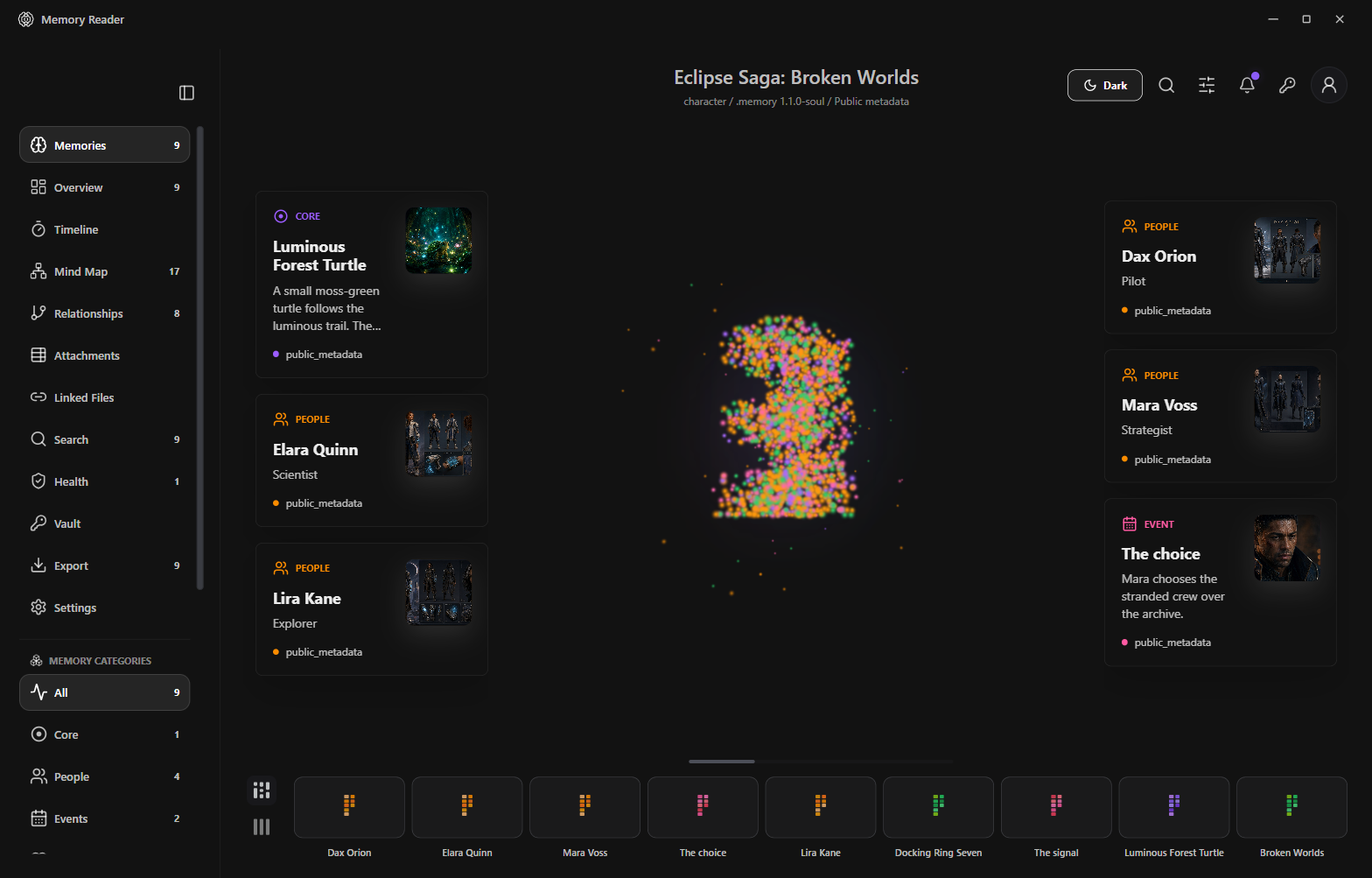Click the central memory particle visualization
1372x878 pixels.
[x=787, y=418]
